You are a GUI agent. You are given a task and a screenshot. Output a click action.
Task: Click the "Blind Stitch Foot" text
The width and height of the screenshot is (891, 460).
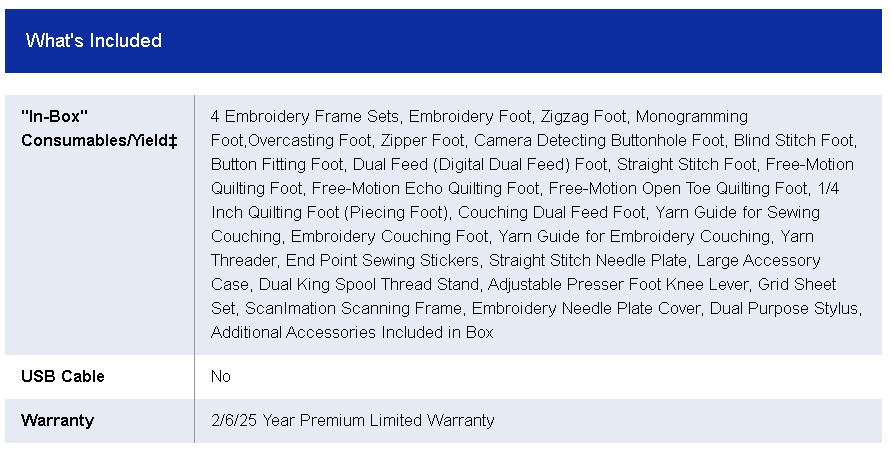pos(795,141)
